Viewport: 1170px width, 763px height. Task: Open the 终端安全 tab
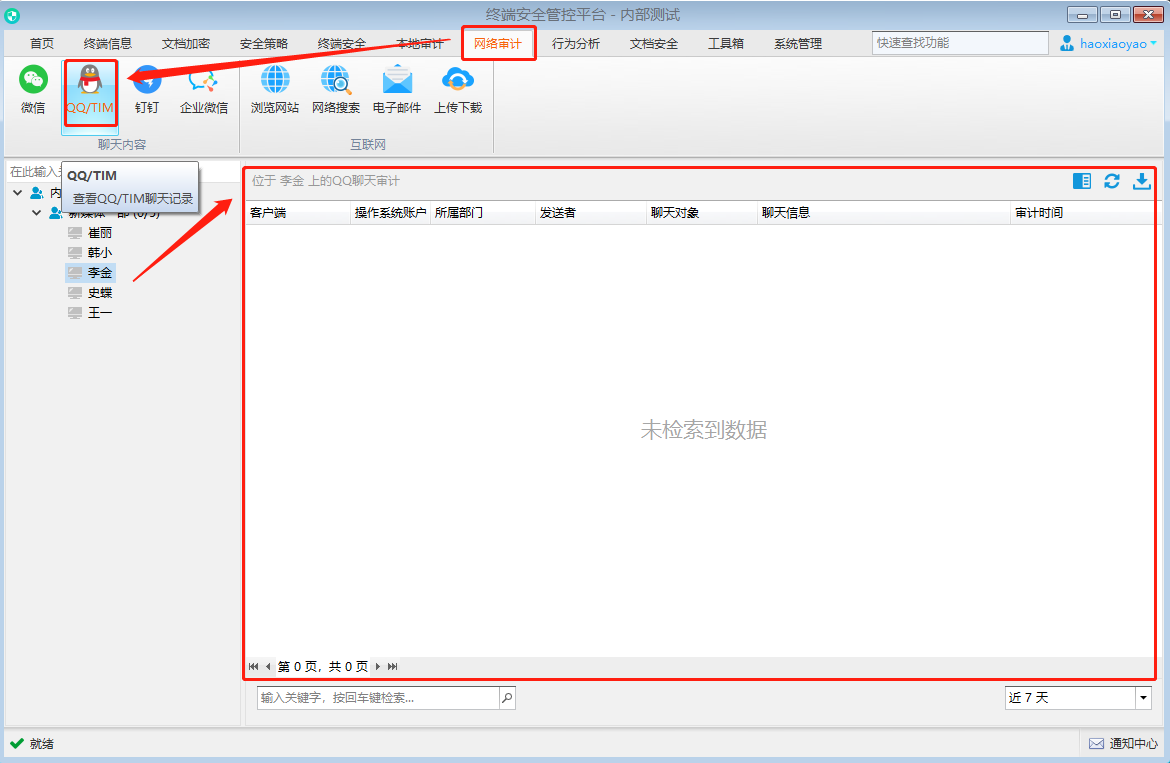click(x=342, y=44)
